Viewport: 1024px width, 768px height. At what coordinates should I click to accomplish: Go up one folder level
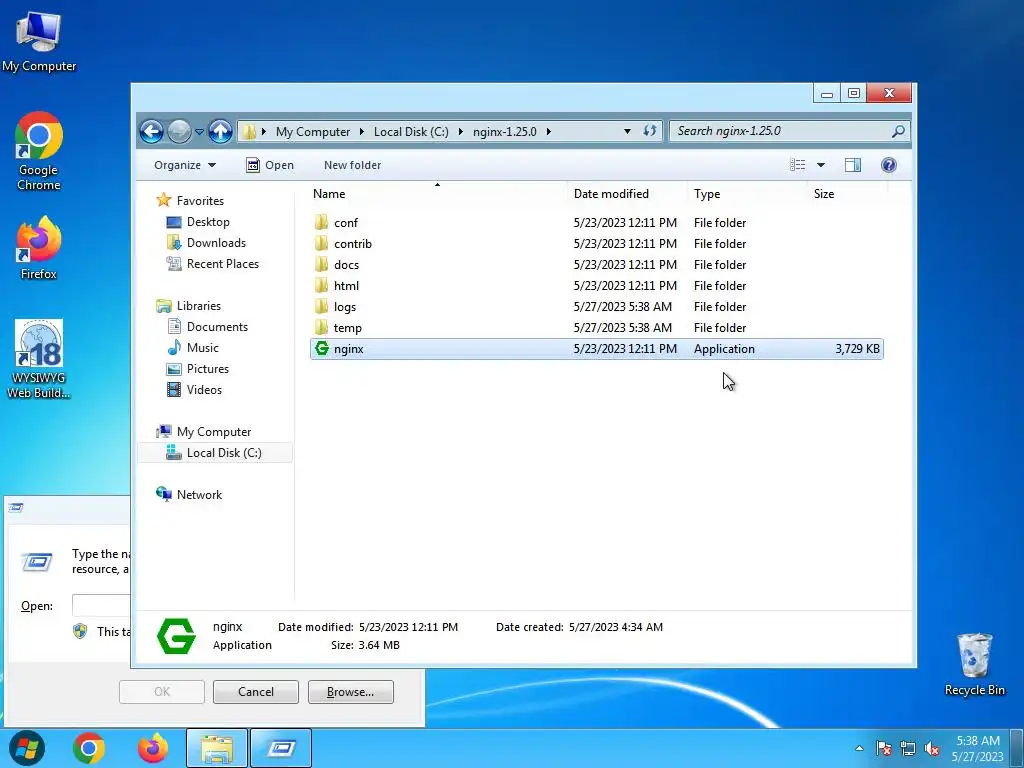pos(221,131)
